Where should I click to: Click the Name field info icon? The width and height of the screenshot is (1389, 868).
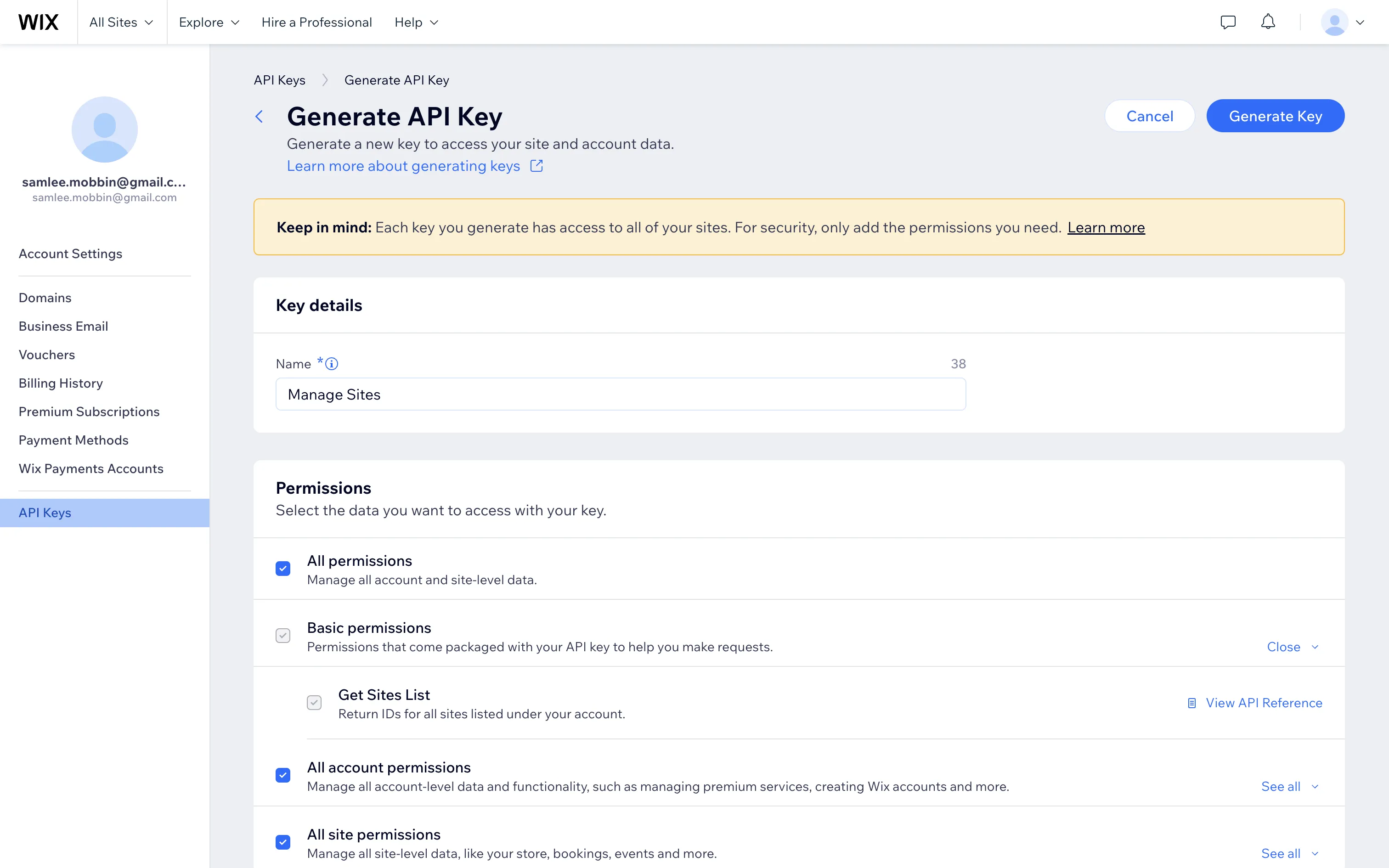coord(332,363)
